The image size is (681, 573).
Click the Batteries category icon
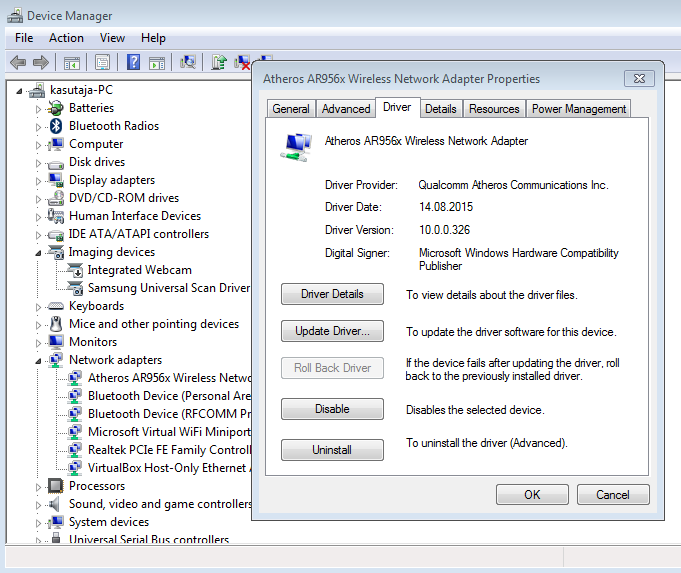point(56,108)
